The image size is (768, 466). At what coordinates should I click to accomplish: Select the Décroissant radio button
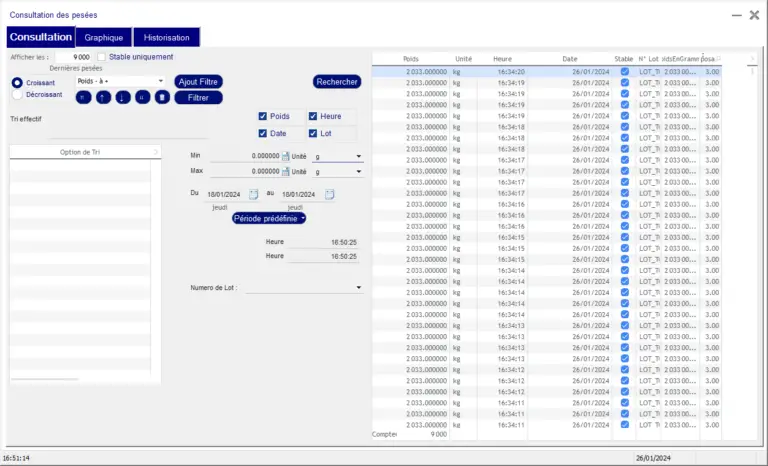tap(17, 95)
